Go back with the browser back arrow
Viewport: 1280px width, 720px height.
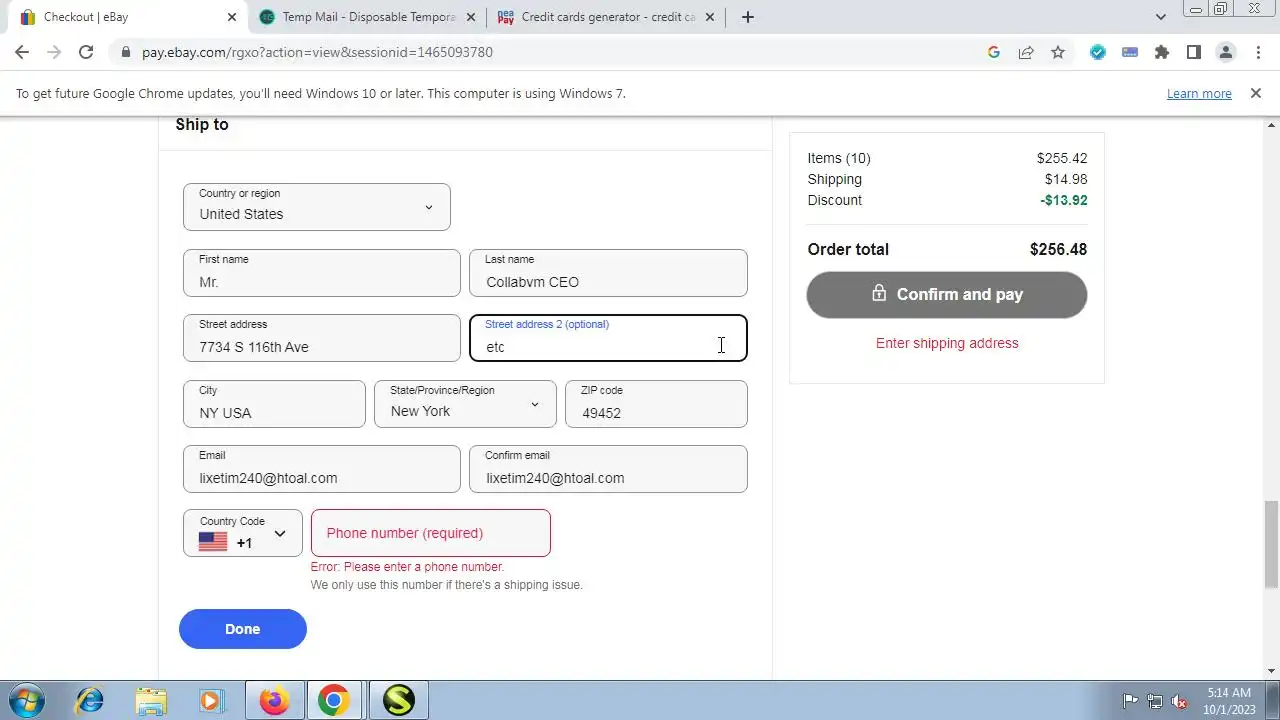22,52
